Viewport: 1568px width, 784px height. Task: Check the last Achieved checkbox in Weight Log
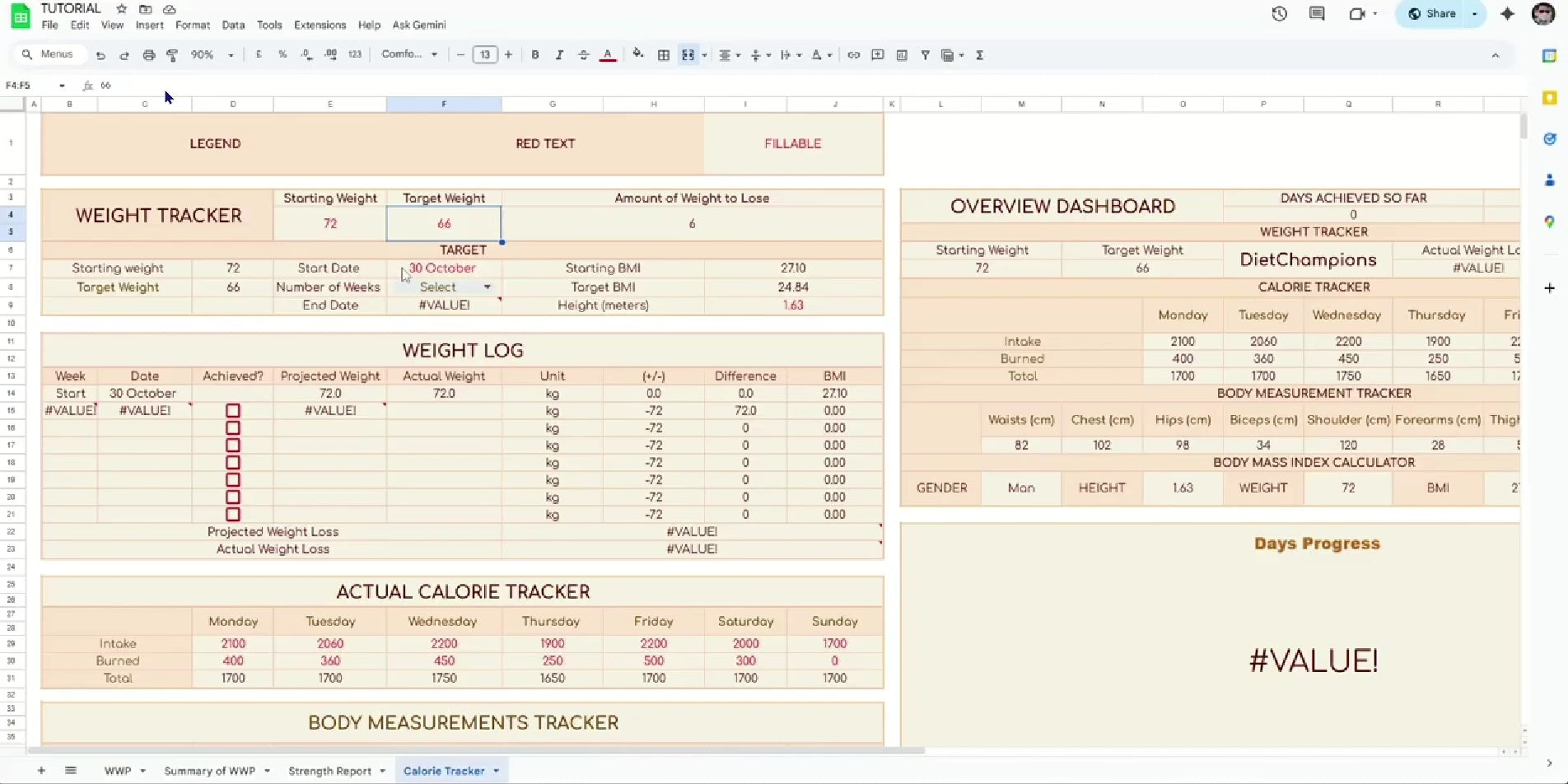tap(233, 514)
